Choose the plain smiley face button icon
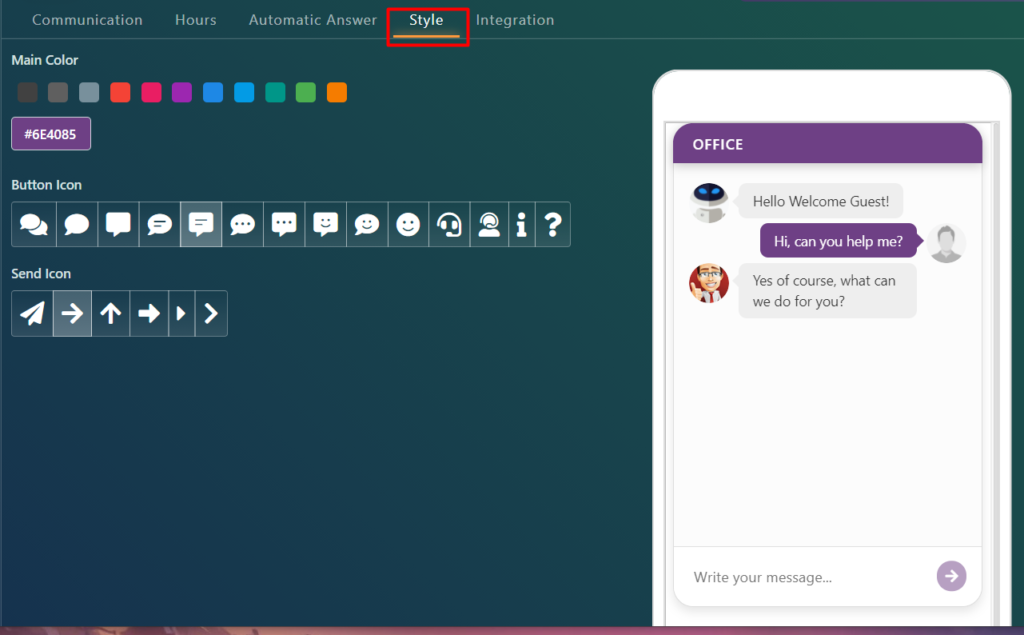The height and width of the screenshot is (635, 1024). point(408,225)
